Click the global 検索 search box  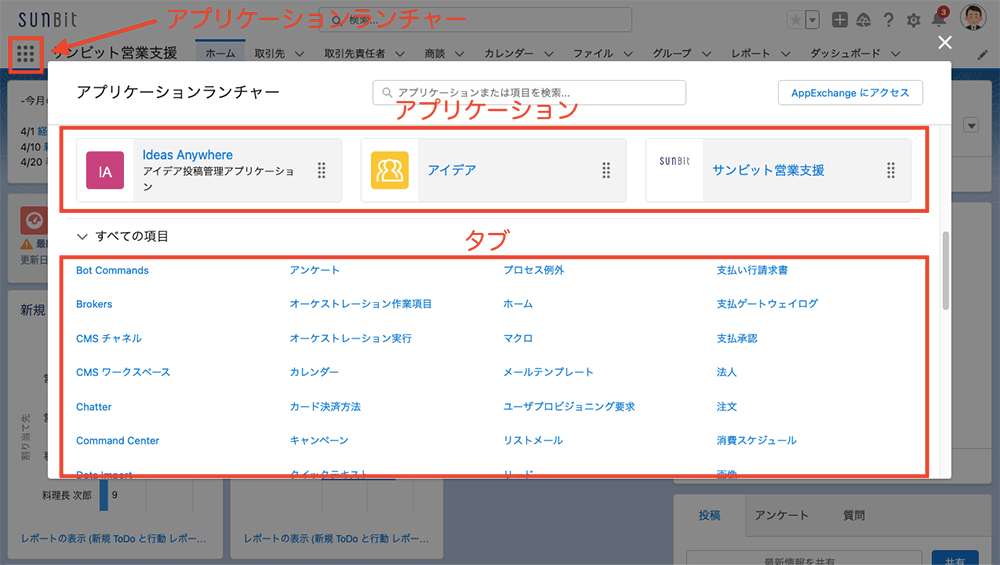[x=475, y=20]
